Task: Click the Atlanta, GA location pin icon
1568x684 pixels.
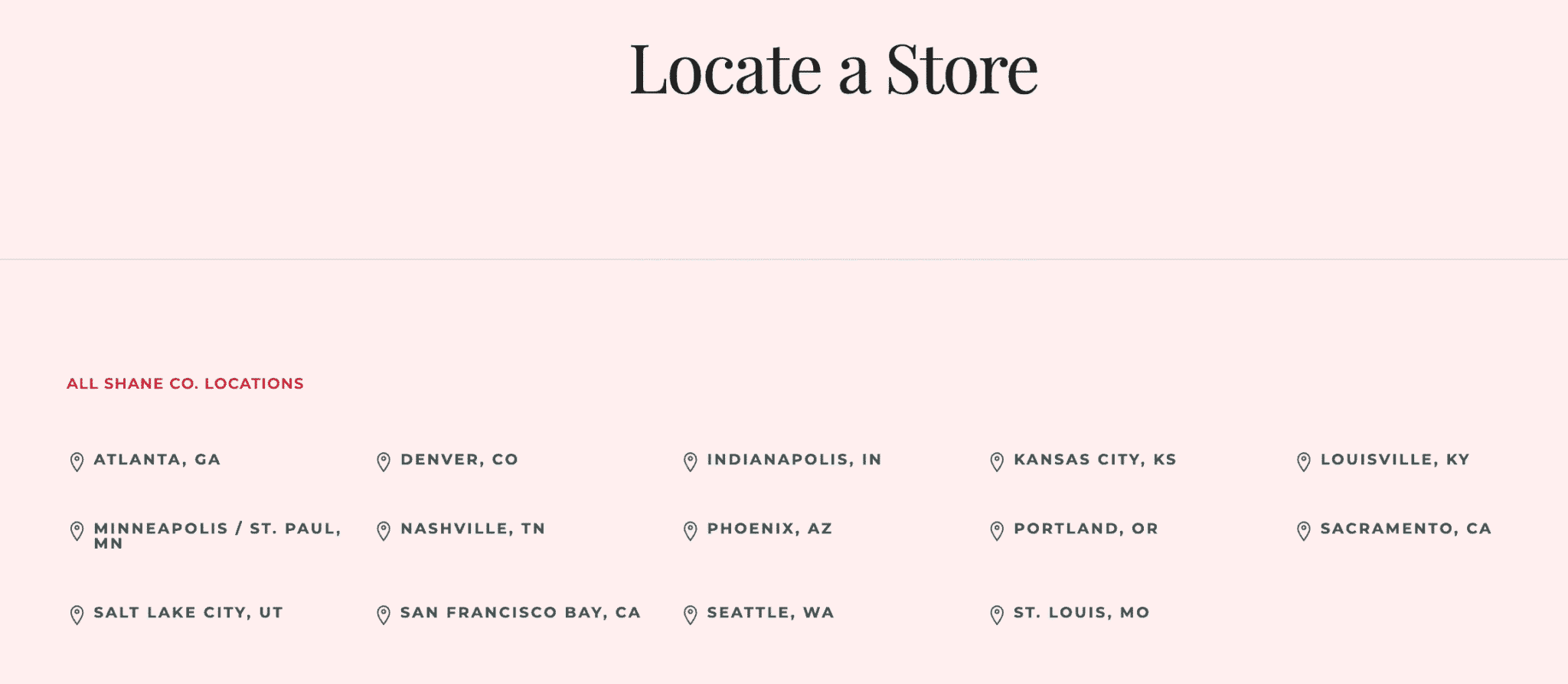Action: pos(77,460)
